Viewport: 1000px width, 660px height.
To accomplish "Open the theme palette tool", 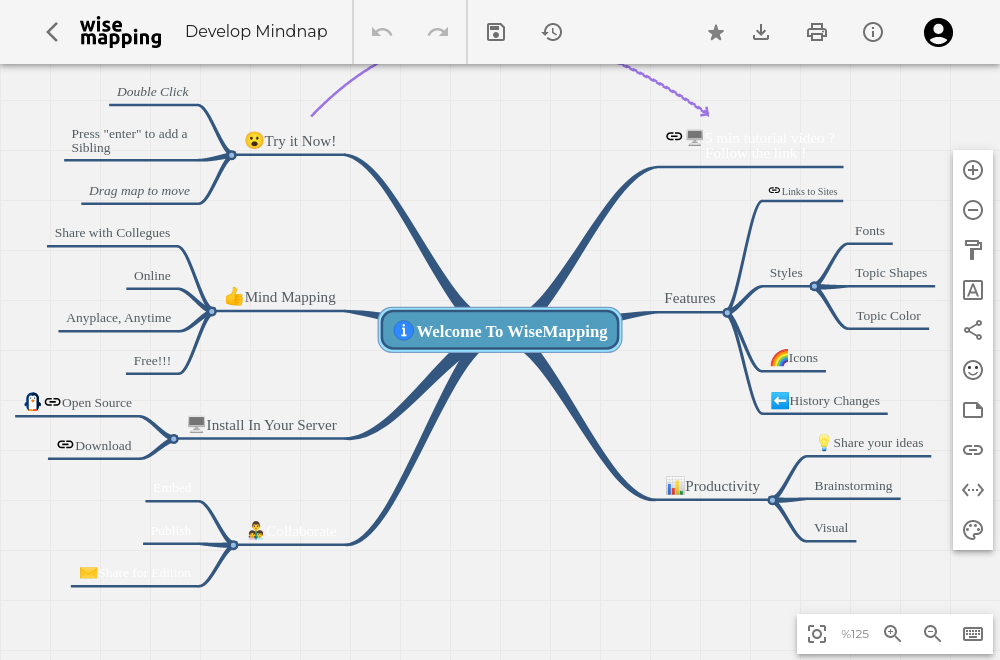I will pyautogui.click(x=973, y=530).
